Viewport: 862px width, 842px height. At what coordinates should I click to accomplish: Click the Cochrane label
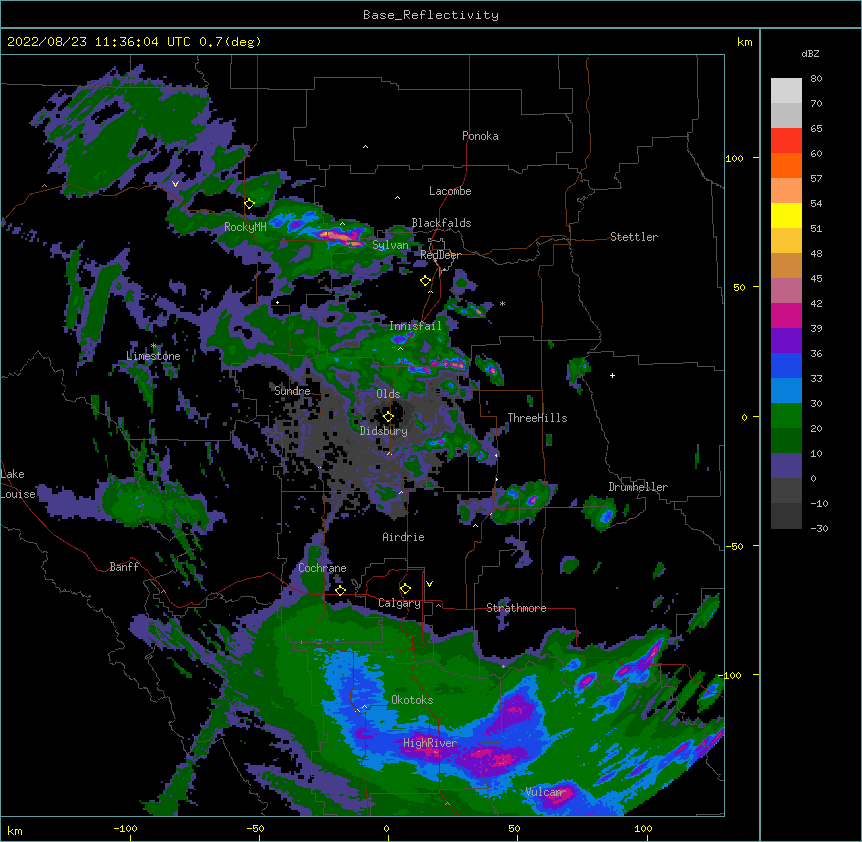tap(322, 568)
